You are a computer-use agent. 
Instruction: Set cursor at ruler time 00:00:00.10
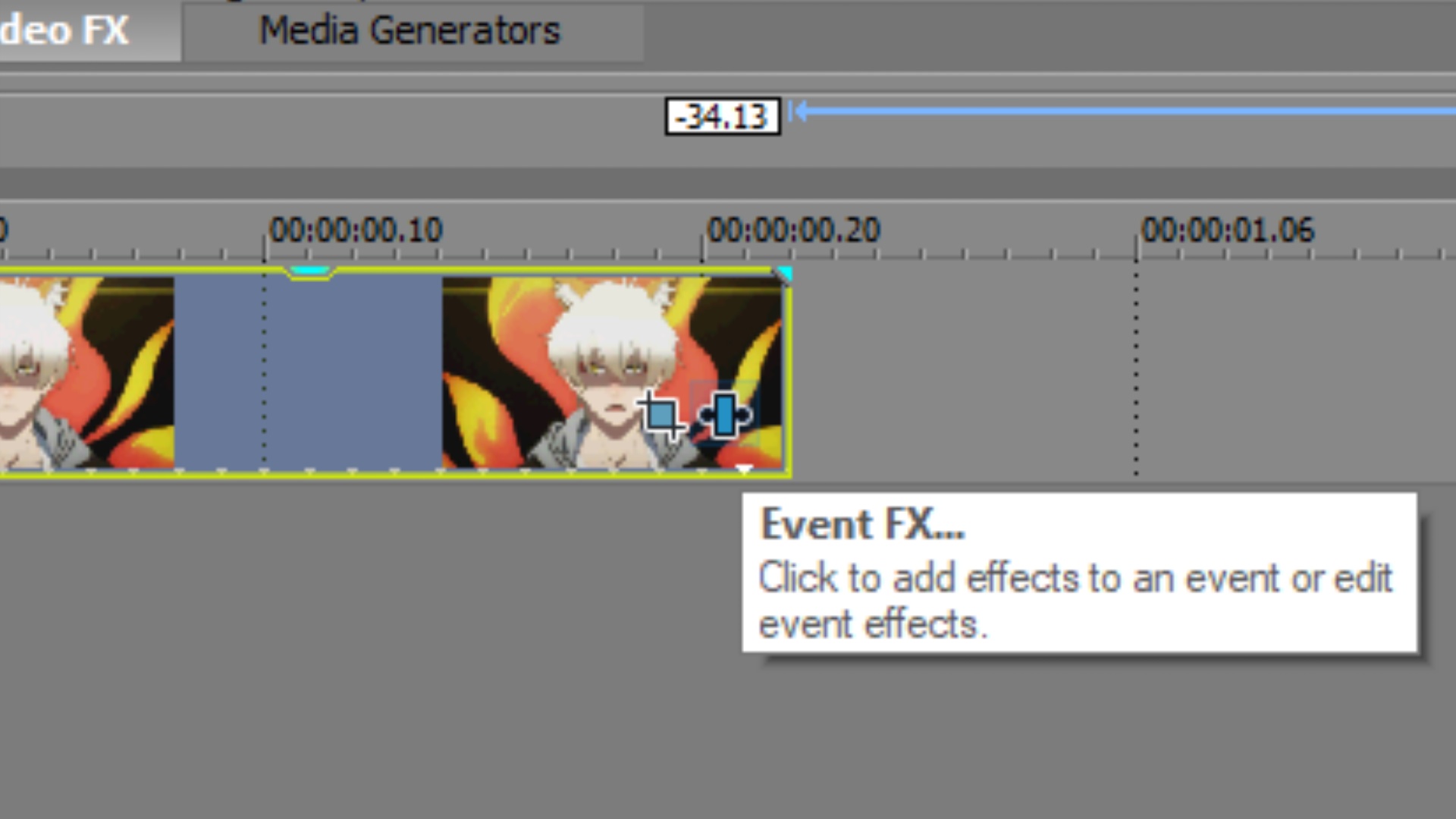point(356,230)
